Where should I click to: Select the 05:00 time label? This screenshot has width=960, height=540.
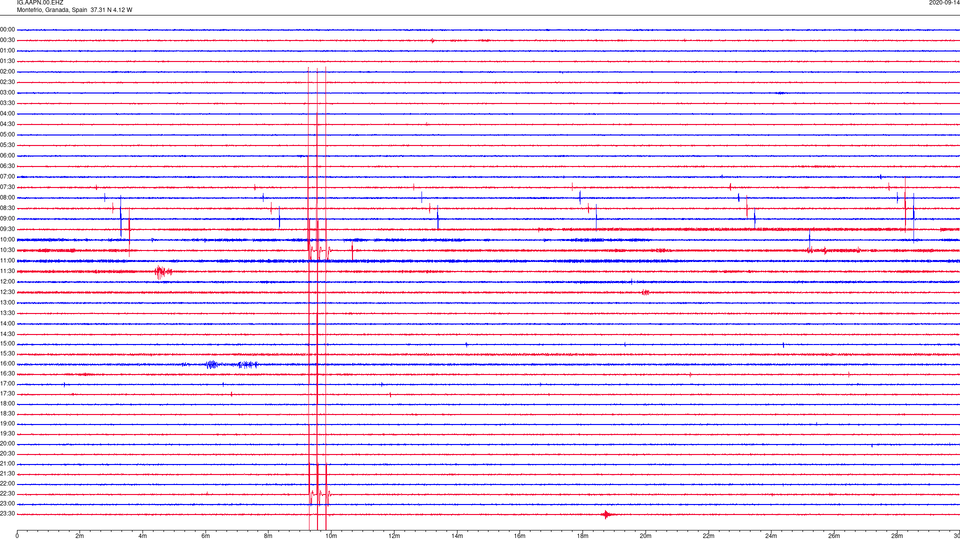(7, 135)
